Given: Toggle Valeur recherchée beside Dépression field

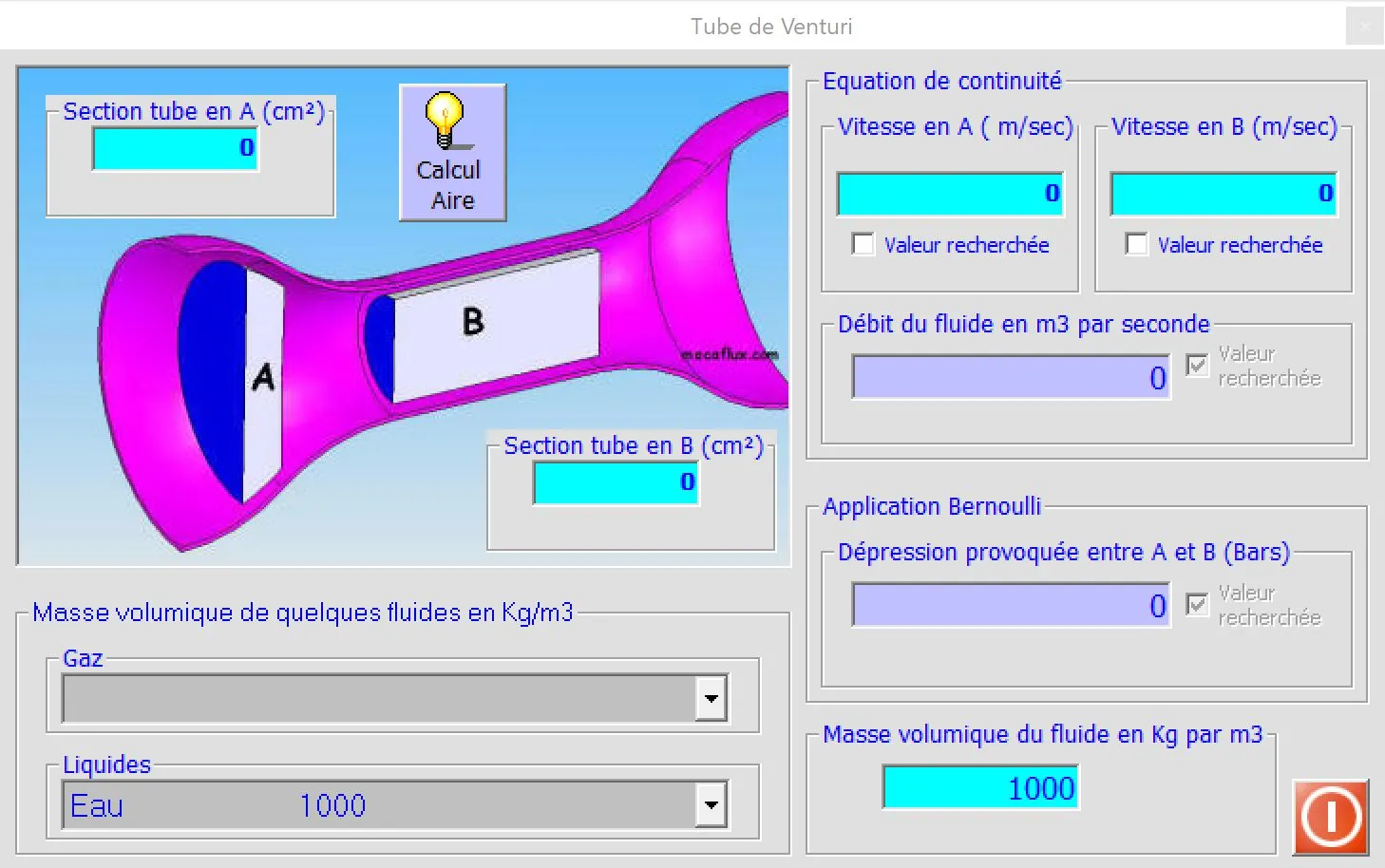Looking at the screenshot, I should [x=1197, y=605].
